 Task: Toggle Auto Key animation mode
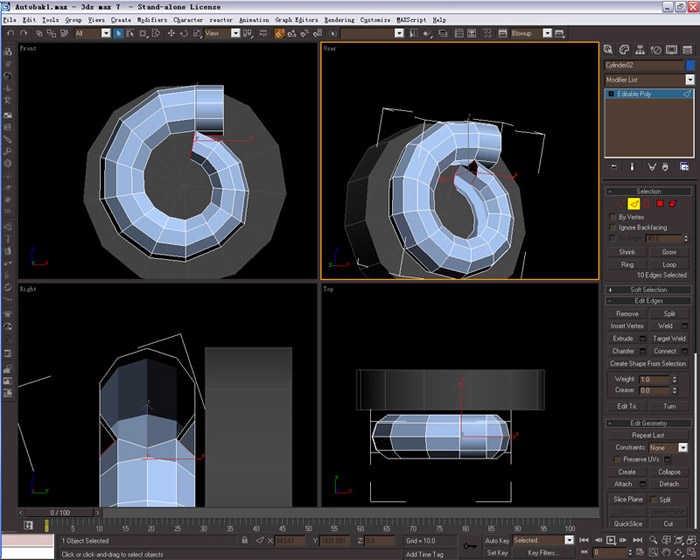(x=497, y=540)
